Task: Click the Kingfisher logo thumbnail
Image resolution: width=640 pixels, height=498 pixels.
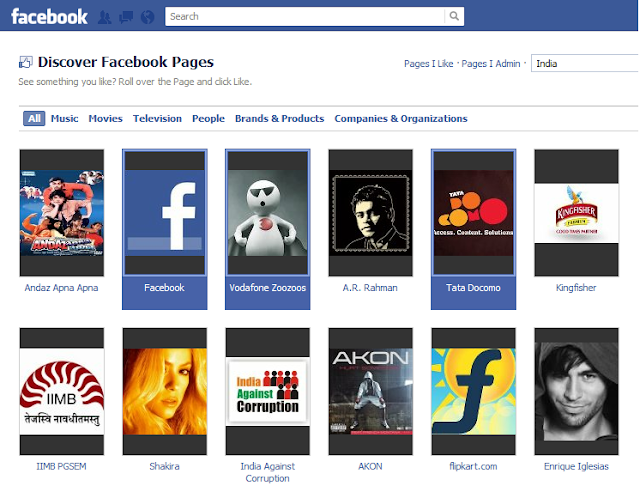Action: coord(576,213)
